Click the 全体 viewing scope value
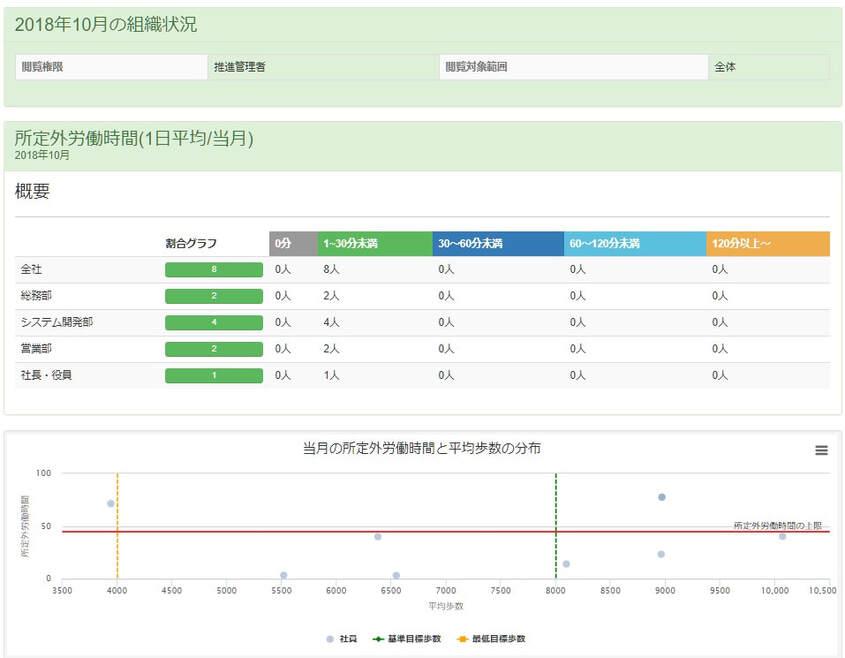Image resolution: width=845 pixels, height=658 pixels. click(725, 68)
